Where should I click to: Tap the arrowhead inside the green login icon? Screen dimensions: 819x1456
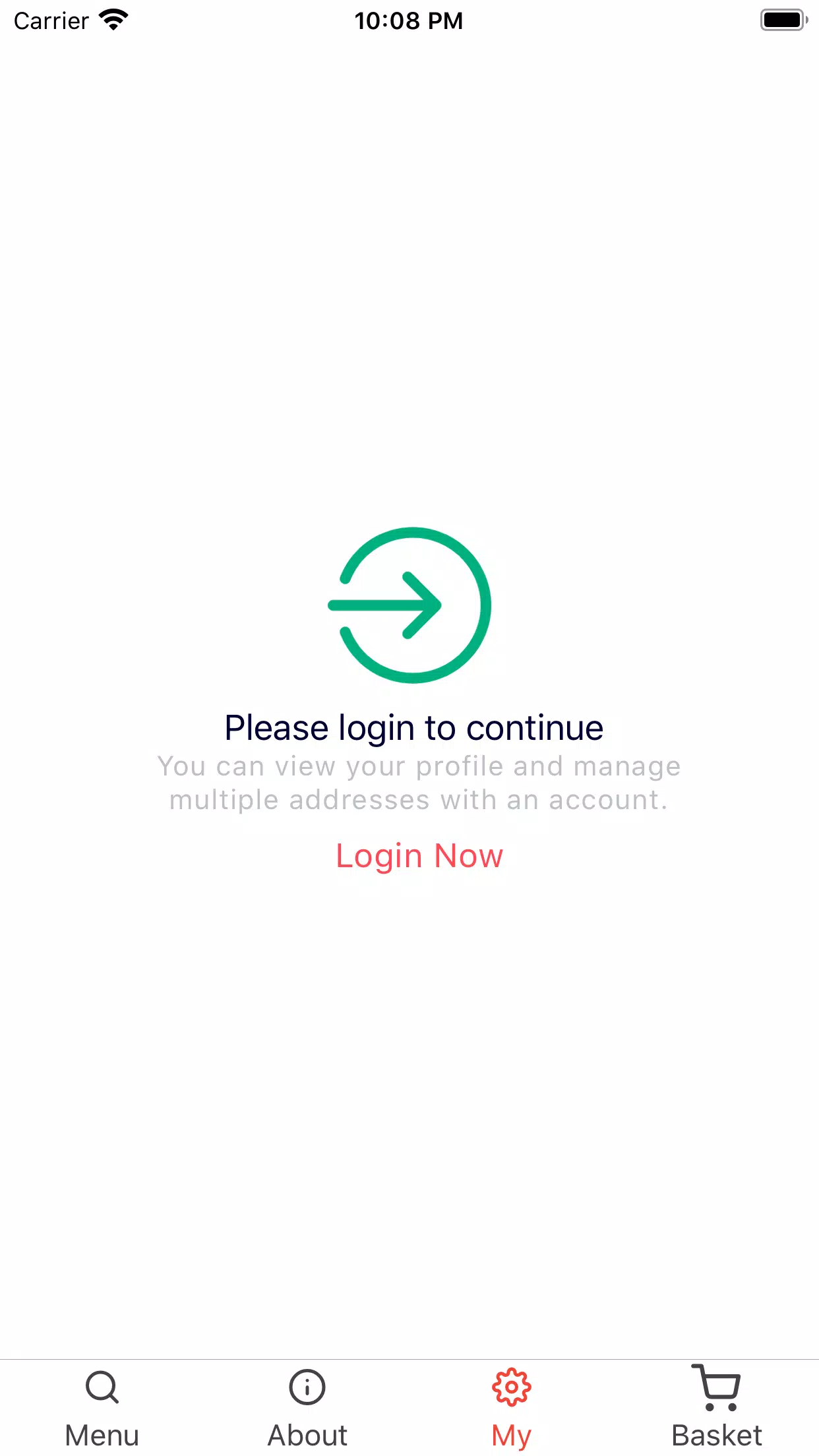422,605
